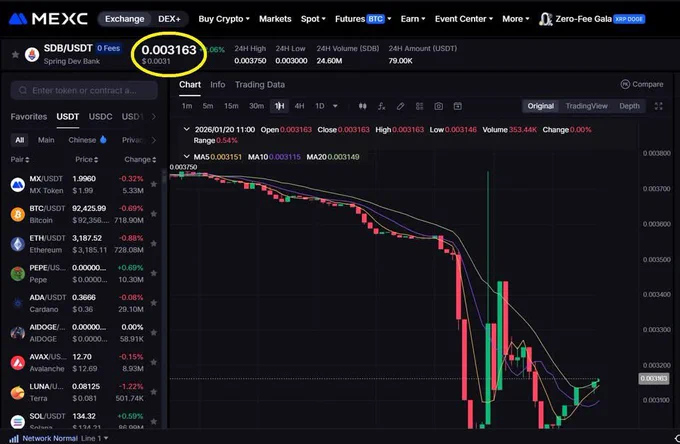Click the MEXC logo
Image resolution: width=680 pixels, height=444 pixels.
(x=48, y=19)
